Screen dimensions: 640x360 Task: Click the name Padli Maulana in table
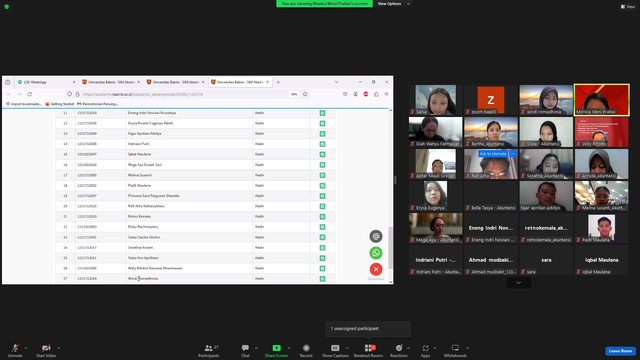pyautogui.click(x=140, y=185)
